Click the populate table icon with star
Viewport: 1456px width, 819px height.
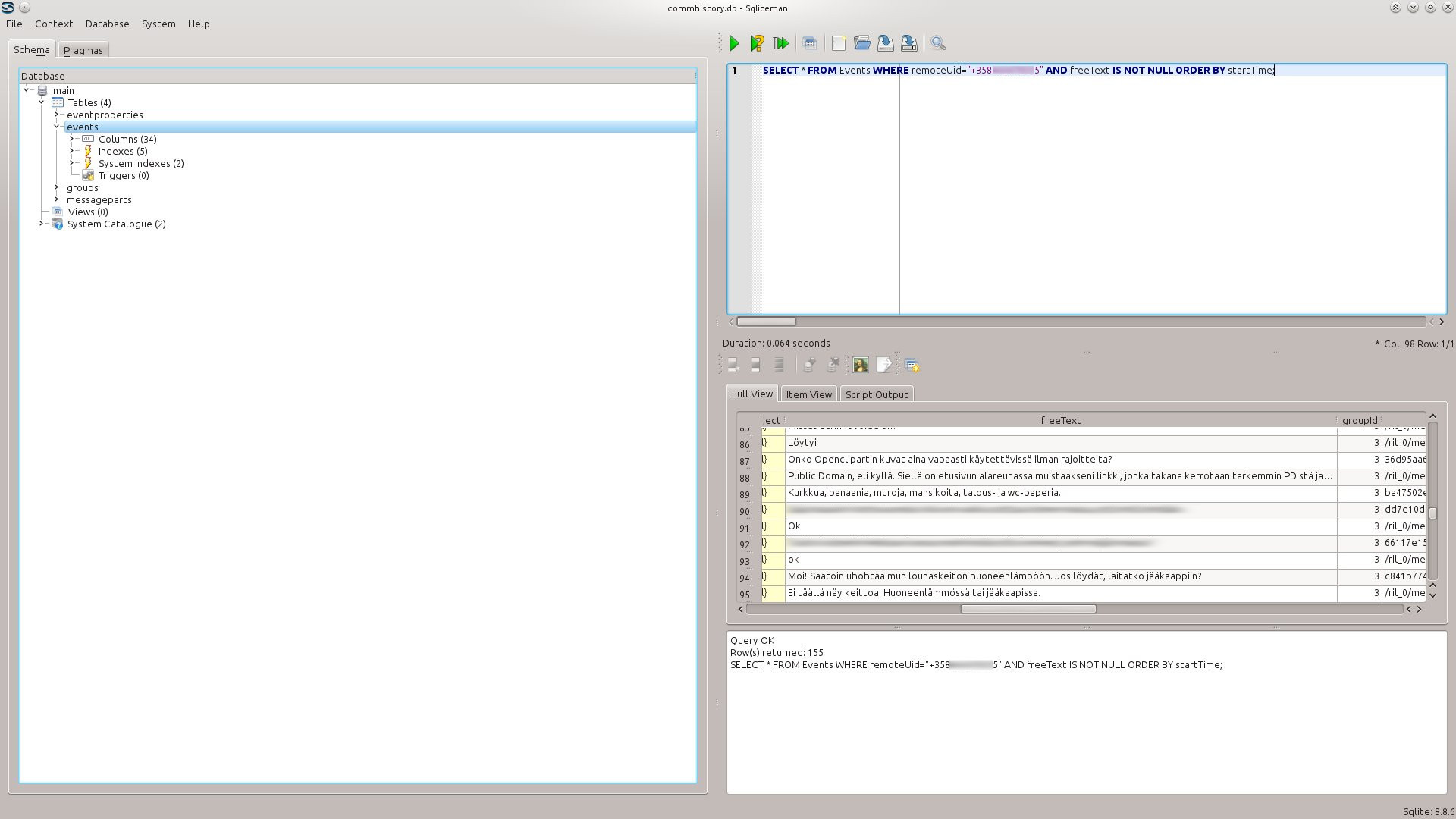click(x=912, y=365)
